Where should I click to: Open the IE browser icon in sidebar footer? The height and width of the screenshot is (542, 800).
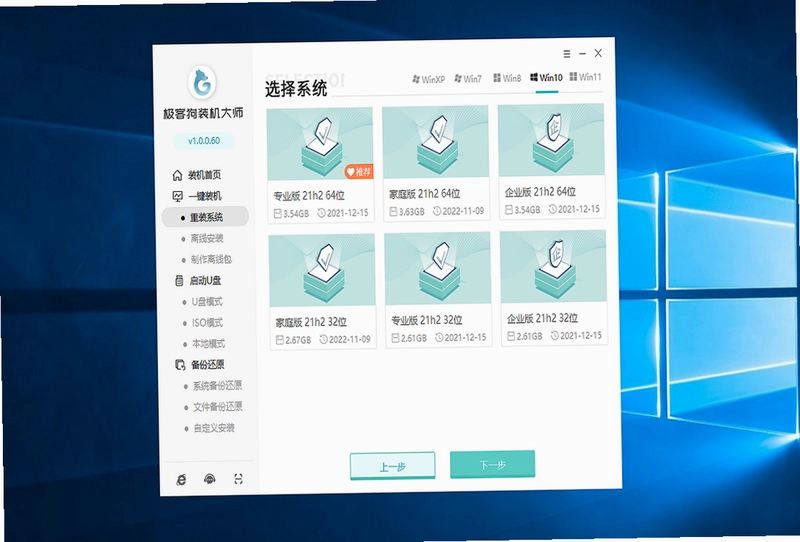181,480
